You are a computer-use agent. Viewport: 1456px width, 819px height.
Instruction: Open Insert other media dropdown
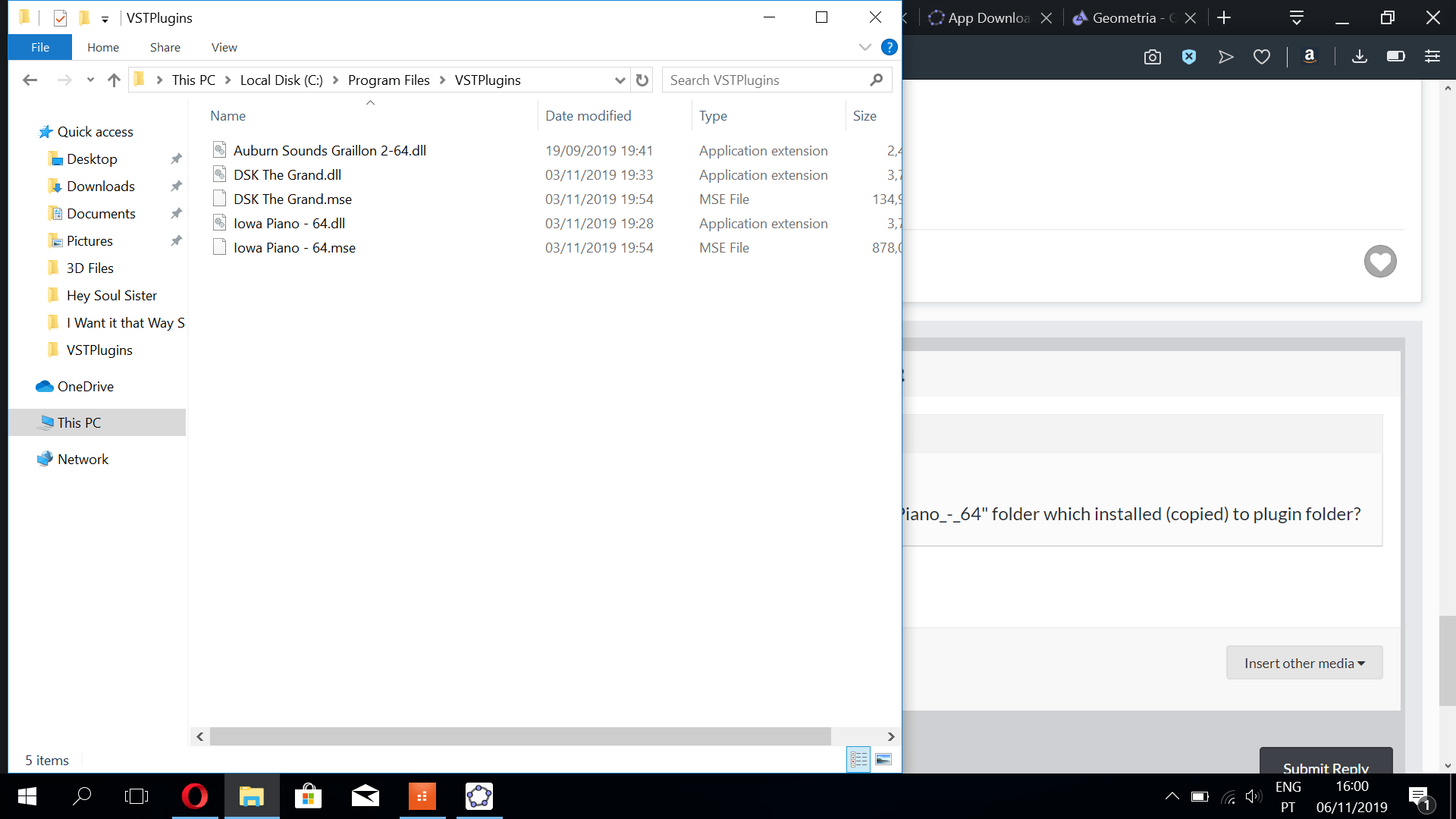click(x=1304, y=664)
